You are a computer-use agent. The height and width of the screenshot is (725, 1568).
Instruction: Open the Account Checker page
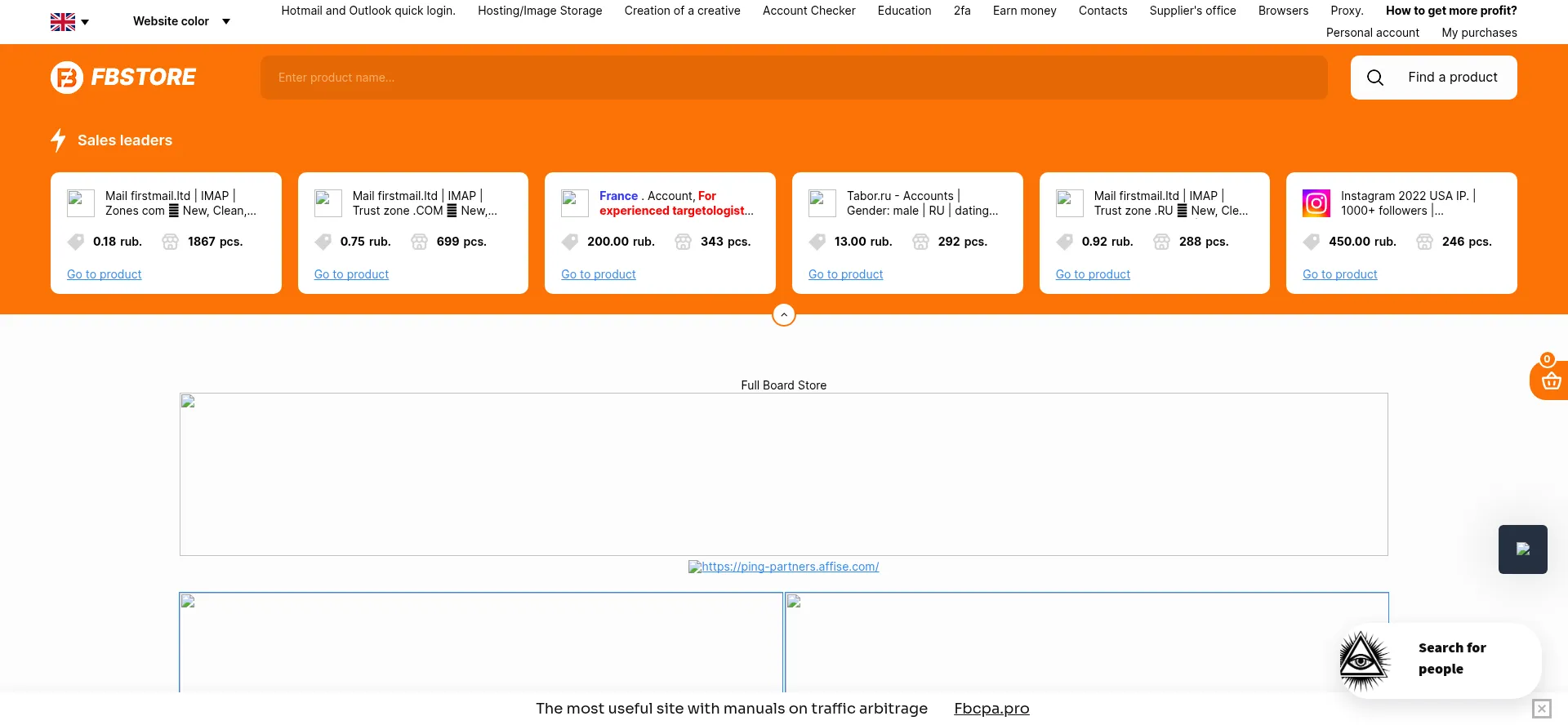click(x=808, y=11)
